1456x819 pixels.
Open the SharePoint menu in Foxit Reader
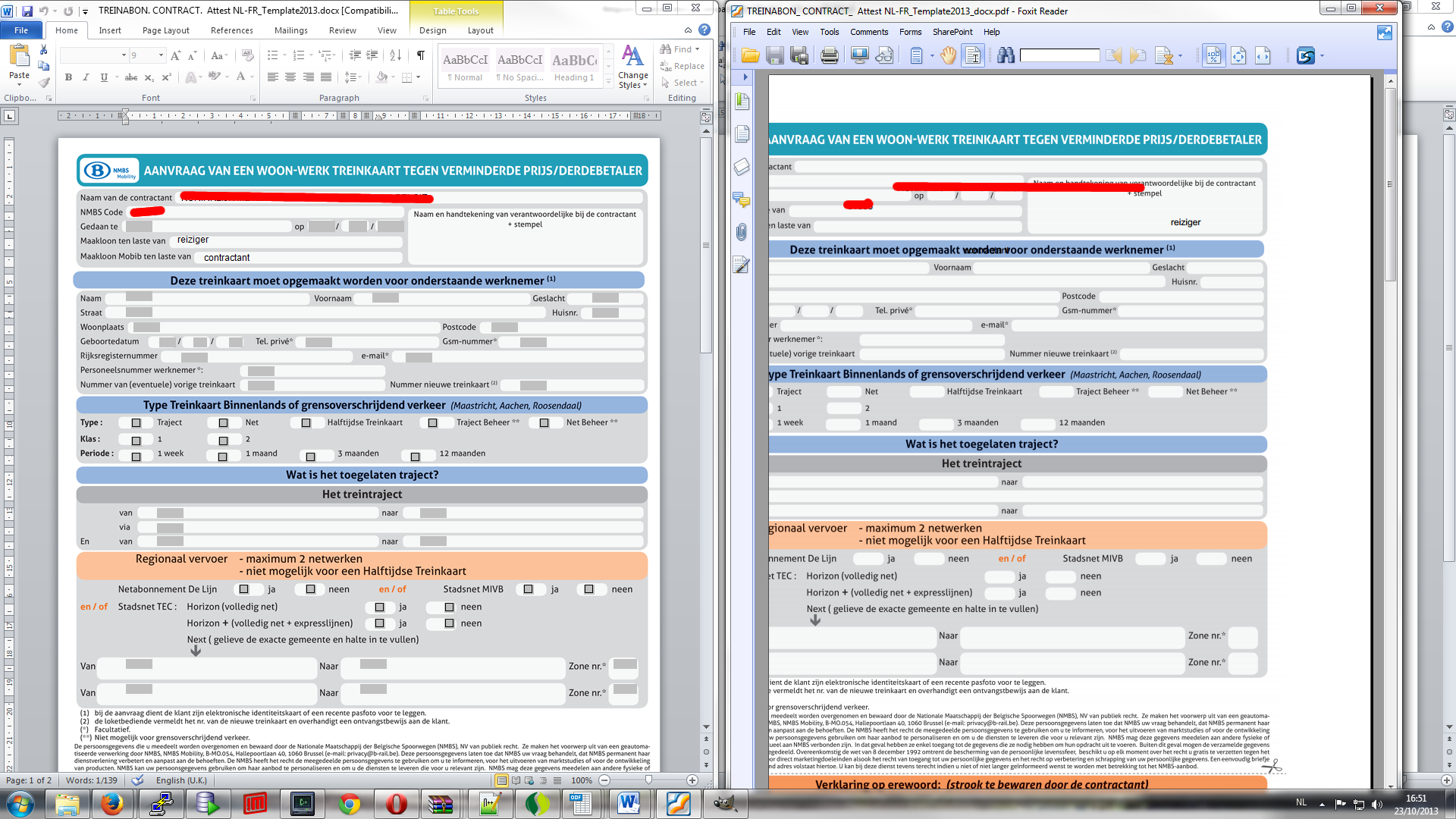point(952,32)
